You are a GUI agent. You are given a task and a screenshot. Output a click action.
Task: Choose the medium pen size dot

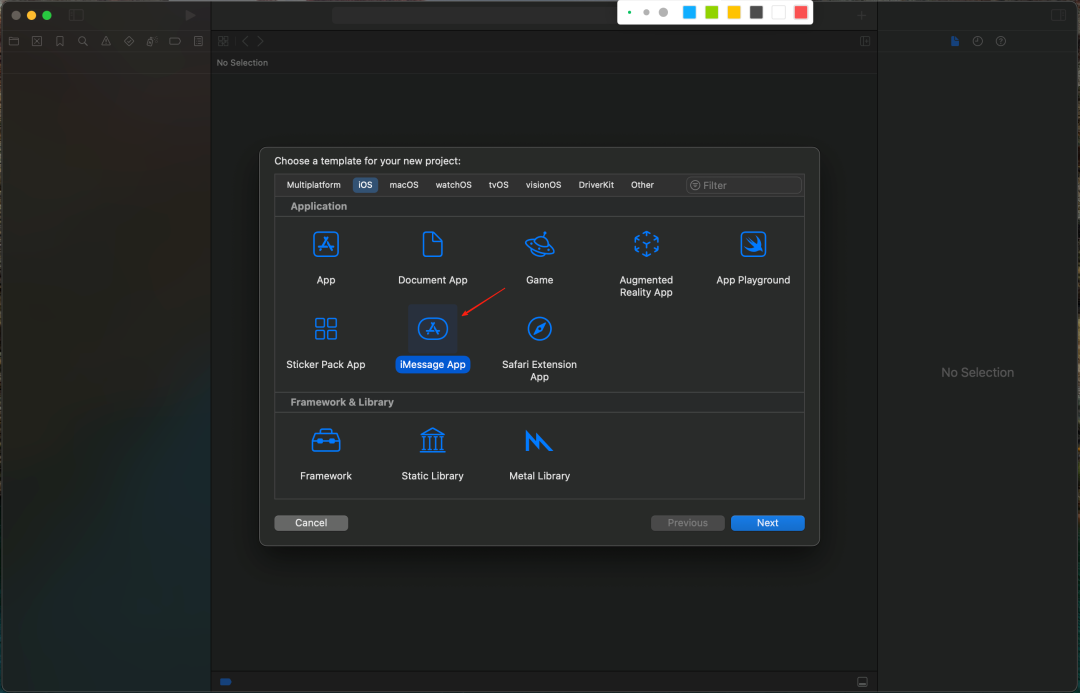coord(646,12)
